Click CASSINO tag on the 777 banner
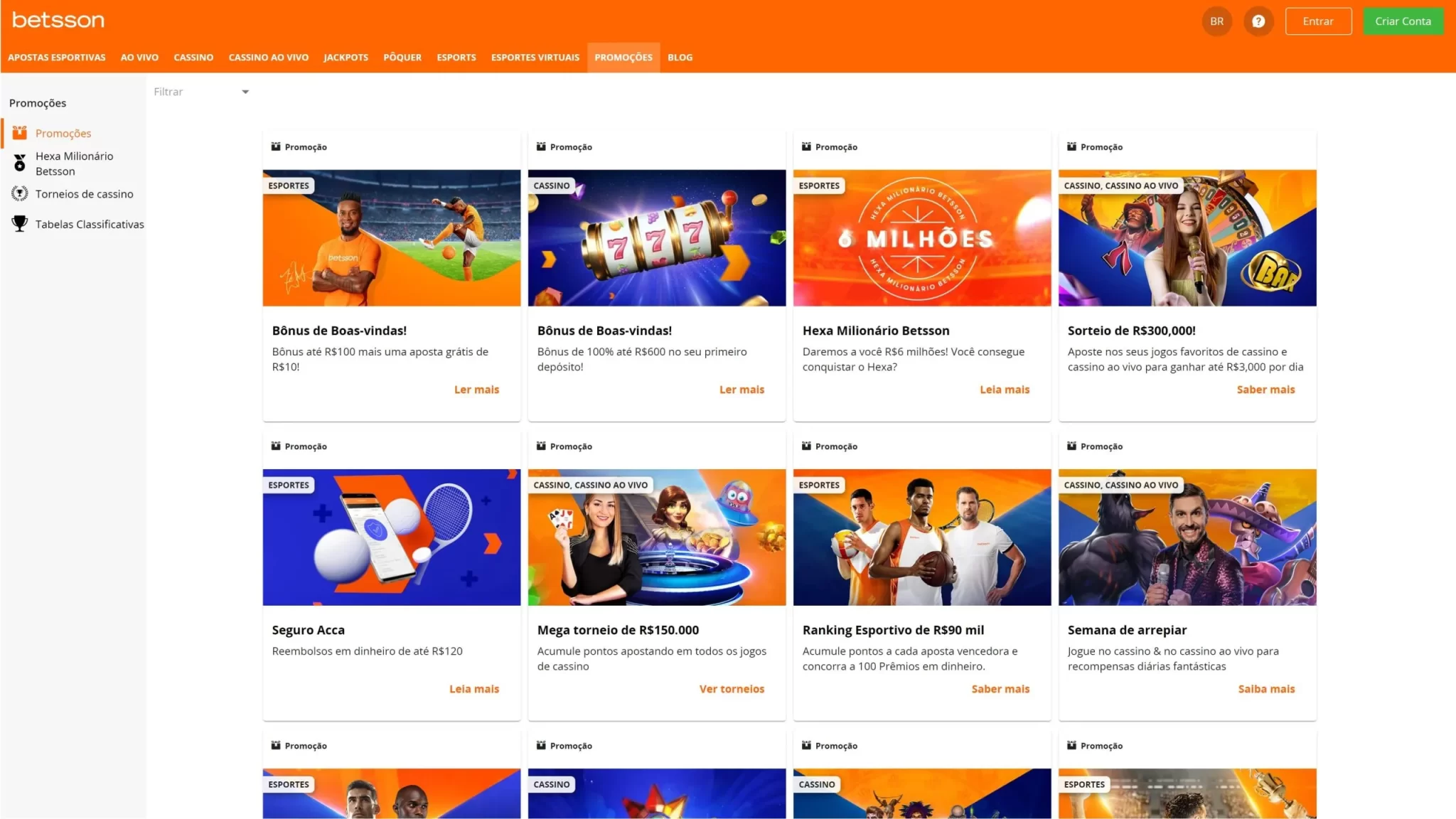The width and height of the screenshot is (1456, 819). coord(552,186)
